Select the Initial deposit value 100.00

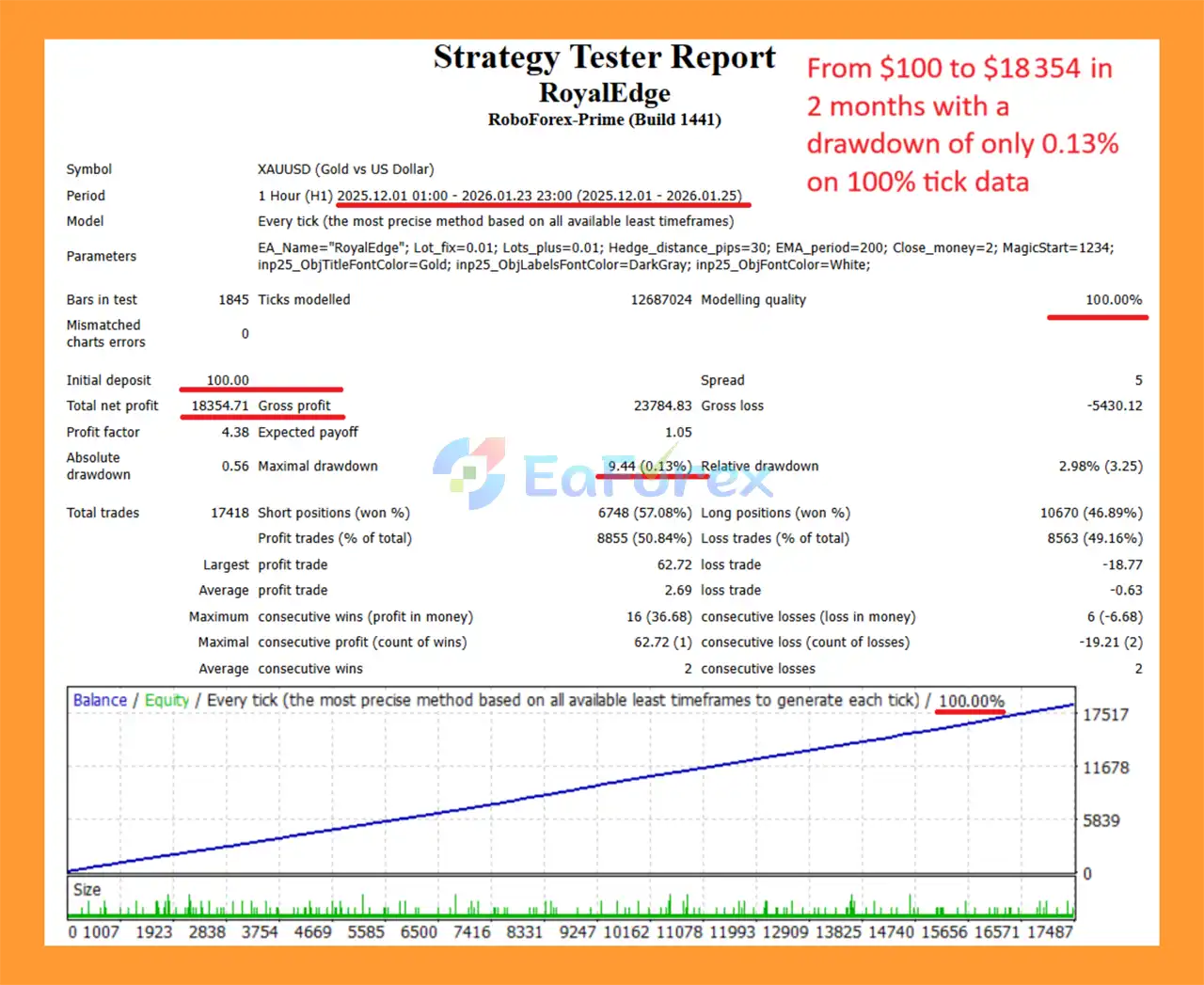pos(228,380)
